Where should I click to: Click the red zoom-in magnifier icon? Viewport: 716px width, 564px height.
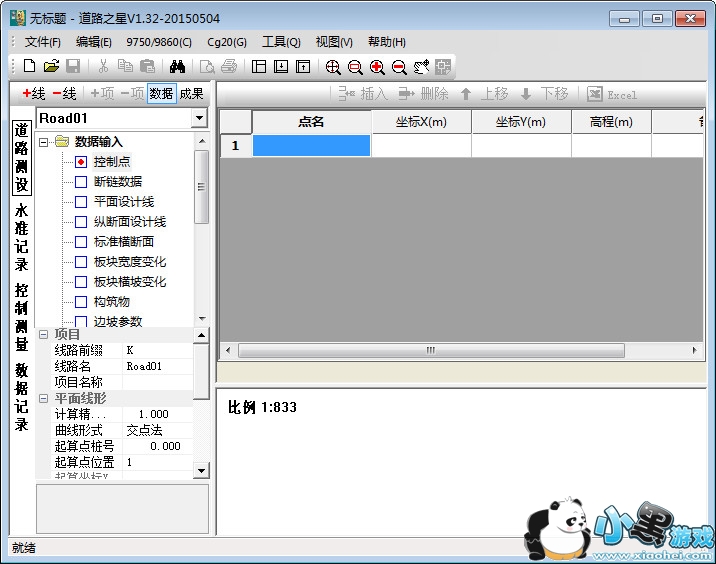pyautogui.click(x=377, y=67)
